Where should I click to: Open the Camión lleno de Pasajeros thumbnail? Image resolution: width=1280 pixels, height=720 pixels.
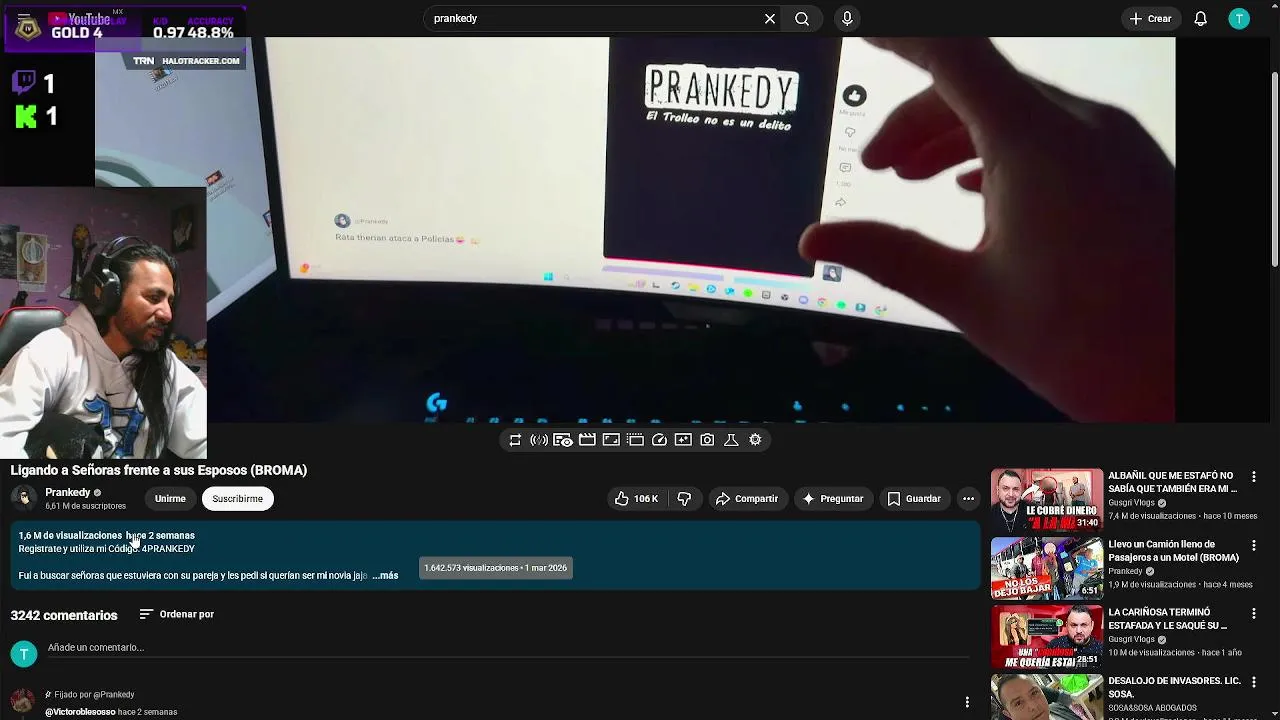pyautogui.click(x=1046, y=568)
